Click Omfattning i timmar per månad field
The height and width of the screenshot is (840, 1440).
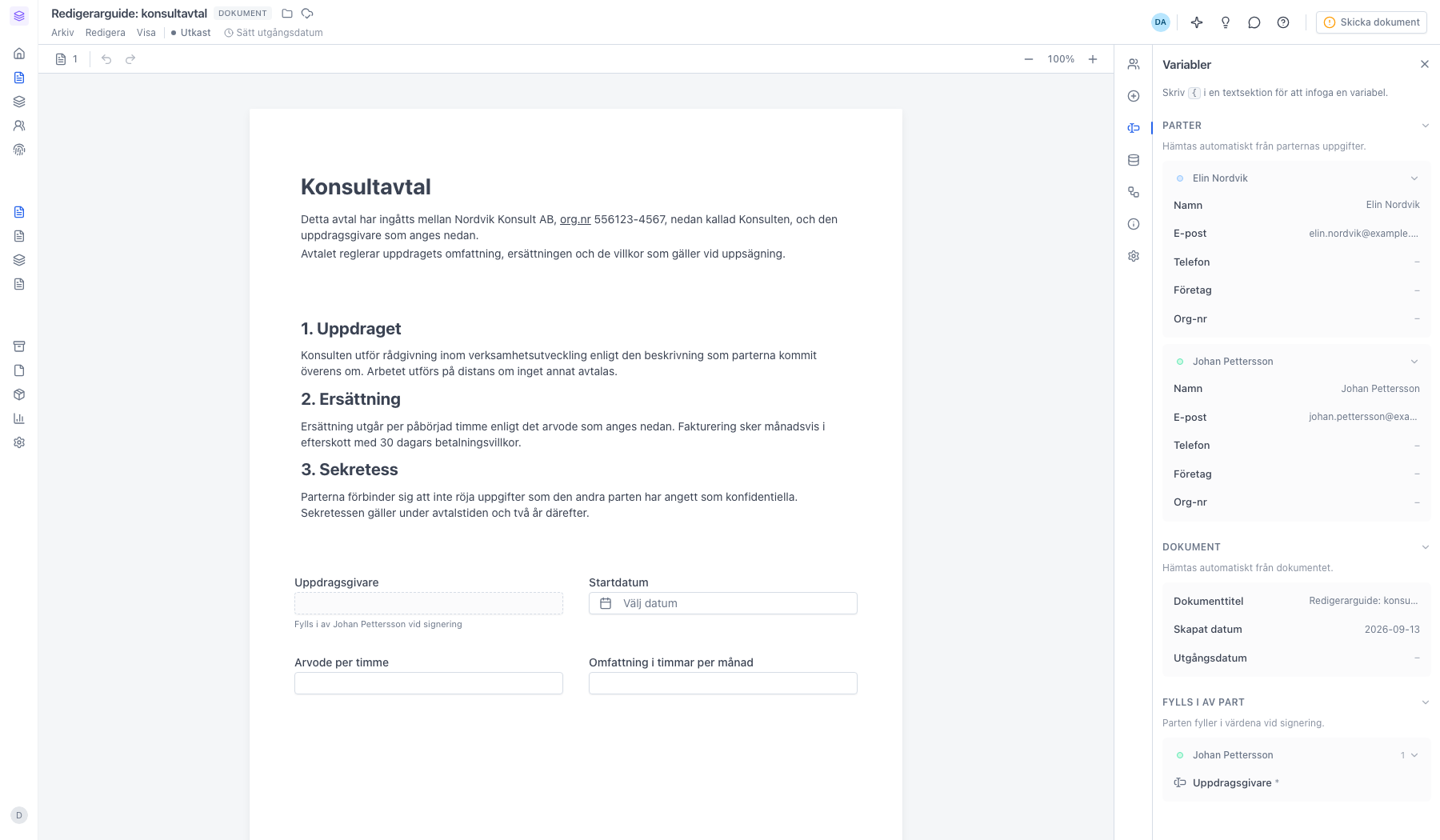point(723,683)
